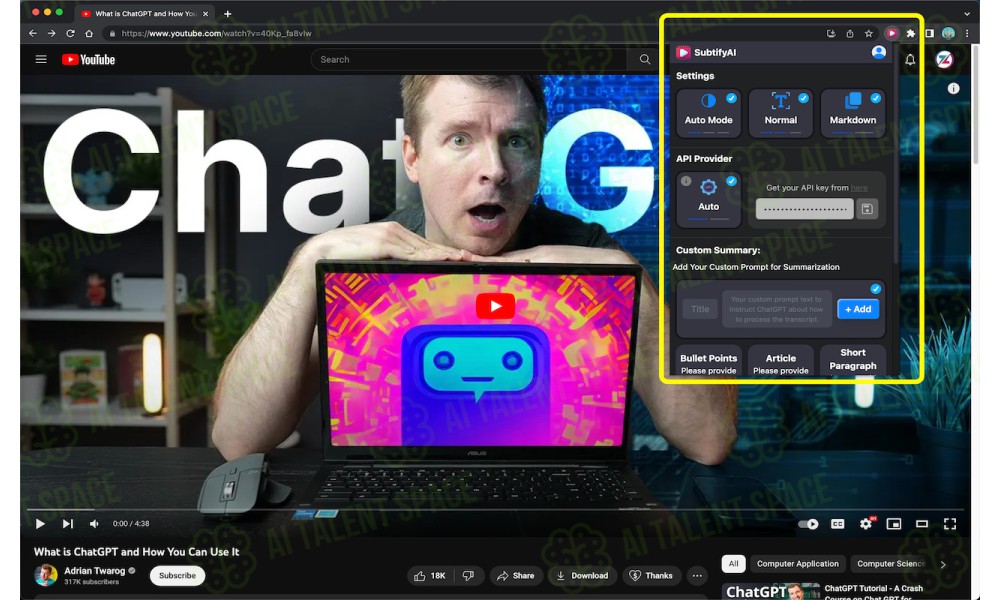Expand the tab search chevron
The image size is (1000, 600).
click(x=967, y=13)
